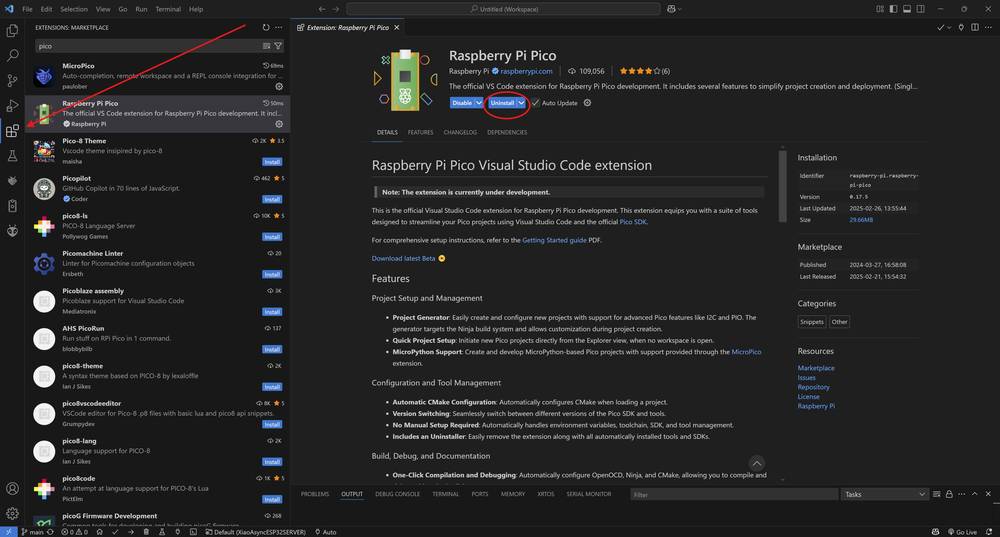
Task: Click the details page vertical scrollbar
Action: pos(783,186)
